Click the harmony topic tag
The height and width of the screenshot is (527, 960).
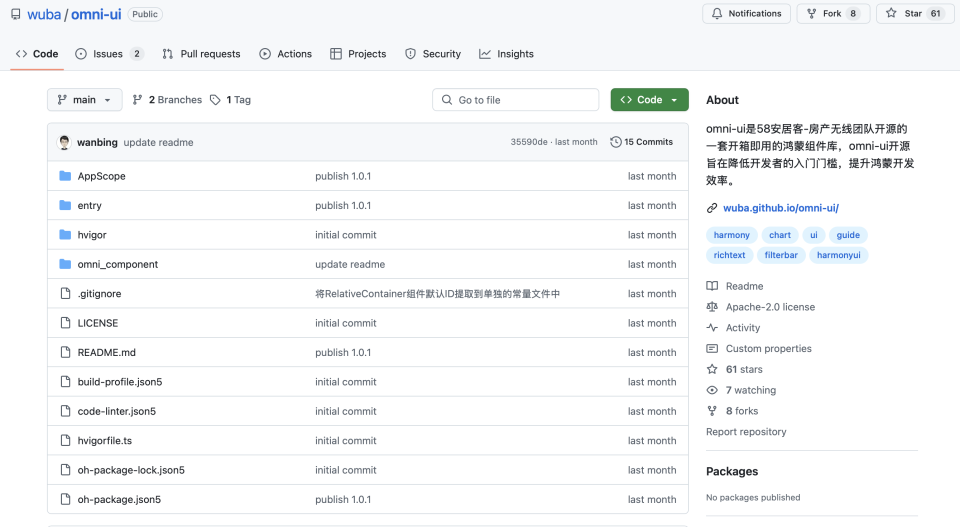coord(732,235)
